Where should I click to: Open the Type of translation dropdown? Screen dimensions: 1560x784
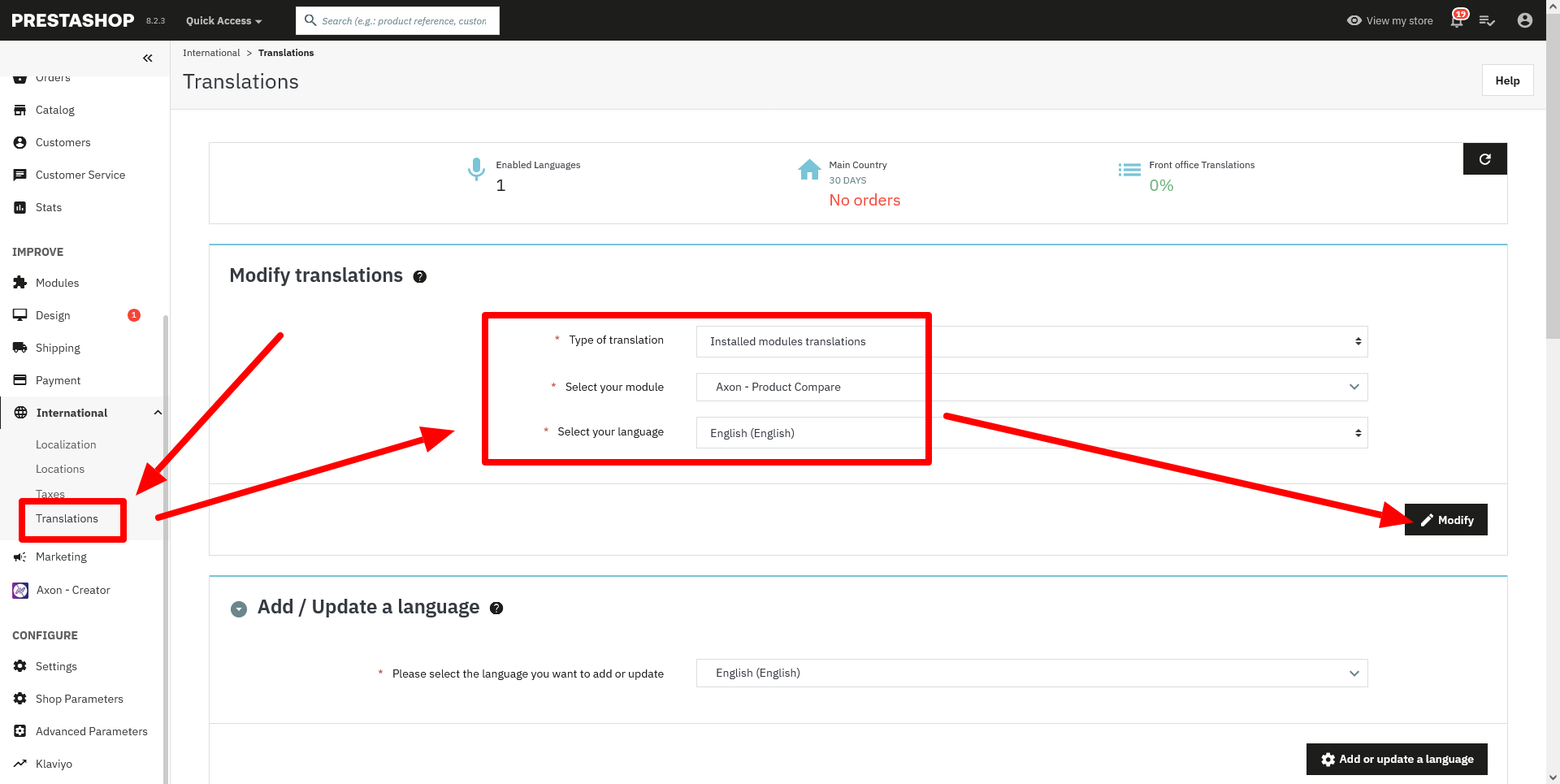tap(1031, 342)
